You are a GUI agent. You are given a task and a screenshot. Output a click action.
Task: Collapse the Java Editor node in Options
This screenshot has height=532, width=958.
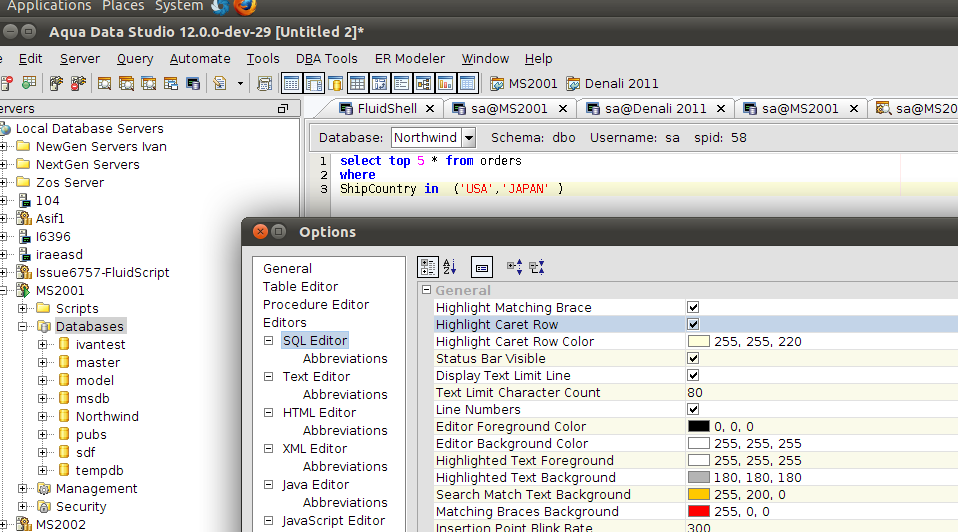click(x=268, y=484)
